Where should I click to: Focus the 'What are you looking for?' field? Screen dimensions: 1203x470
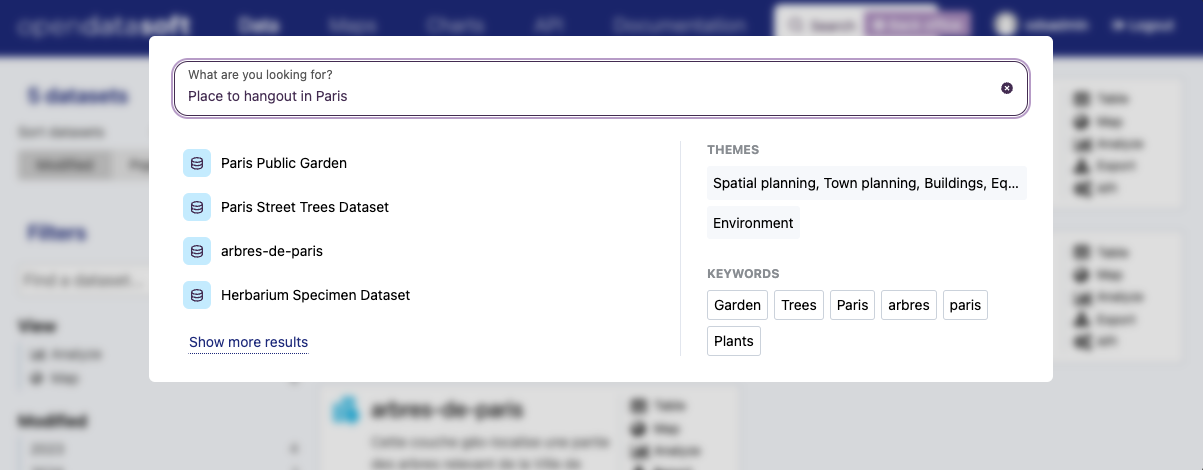pos(588,96)
